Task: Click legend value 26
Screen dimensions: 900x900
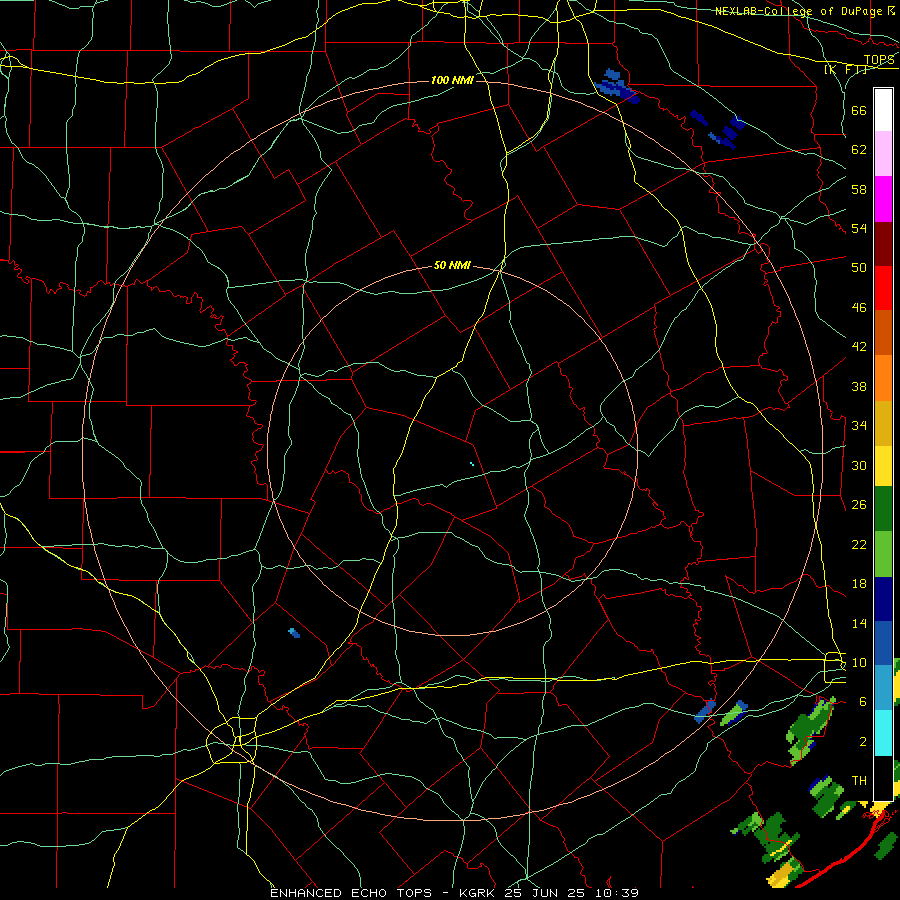Action: coord(859,505)
